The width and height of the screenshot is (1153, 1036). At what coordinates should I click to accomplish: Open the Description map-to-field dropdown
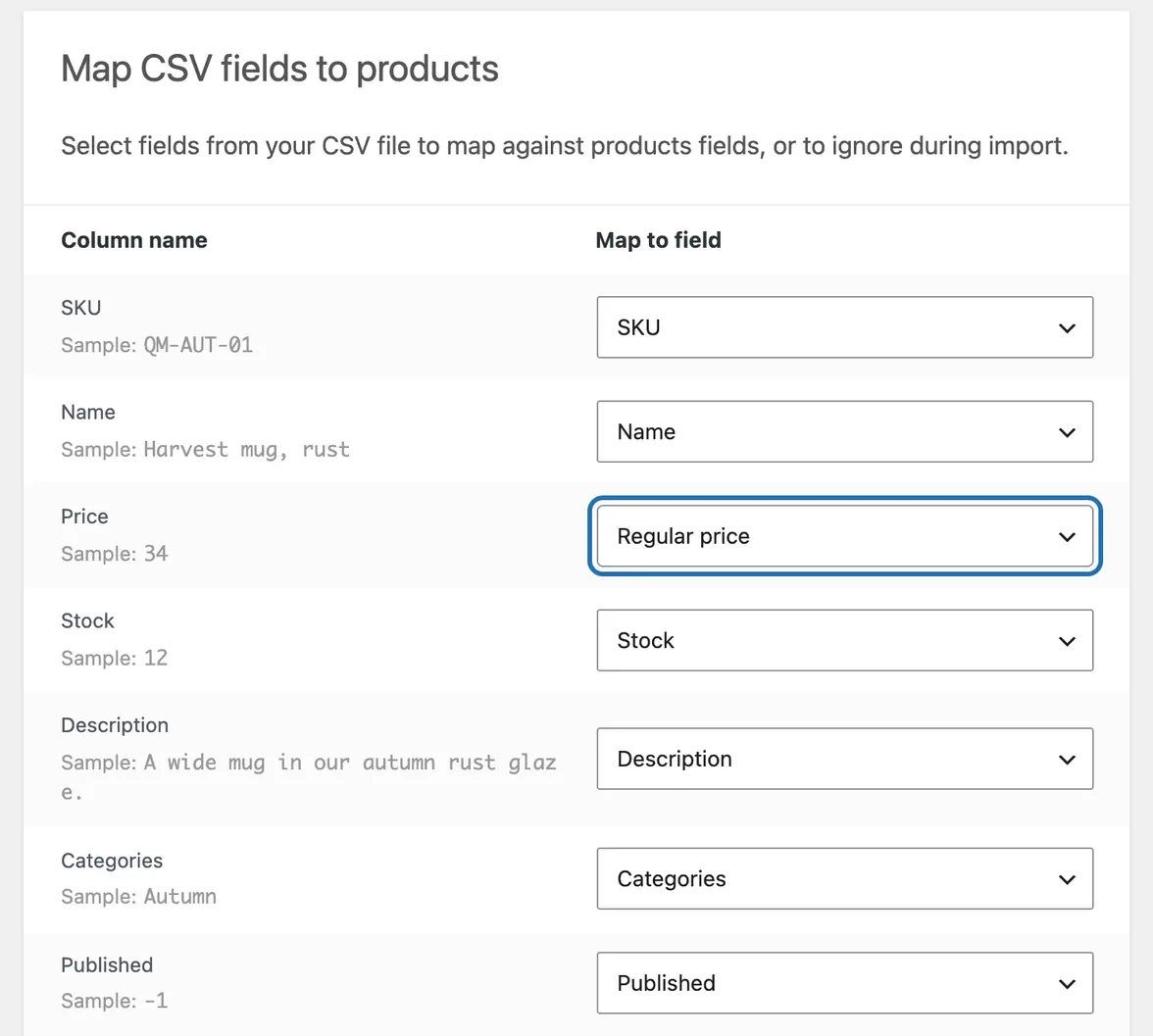tap(845, 759)
